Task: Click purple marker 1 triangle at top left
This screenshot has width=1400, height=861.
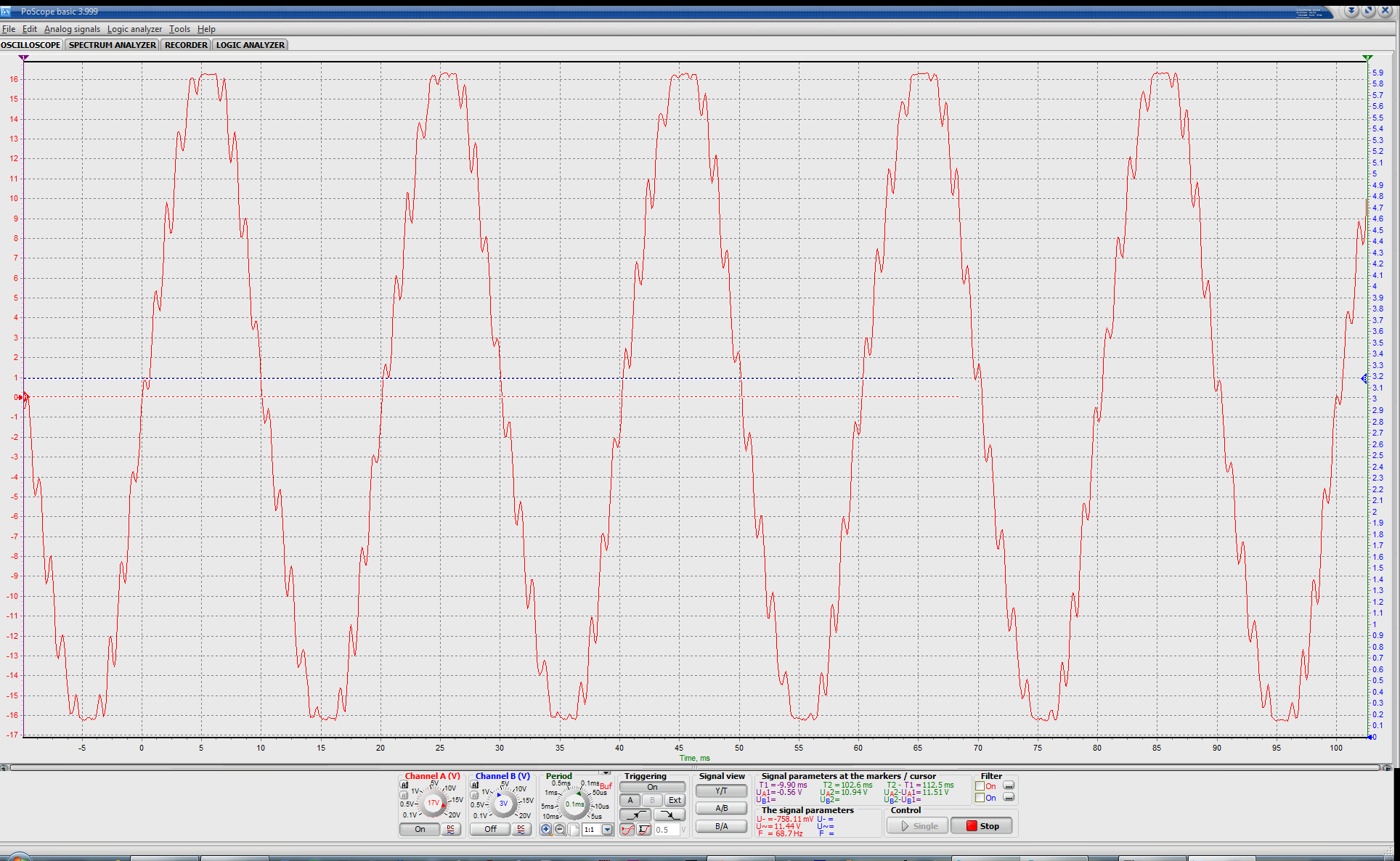Action: point(24,57)
